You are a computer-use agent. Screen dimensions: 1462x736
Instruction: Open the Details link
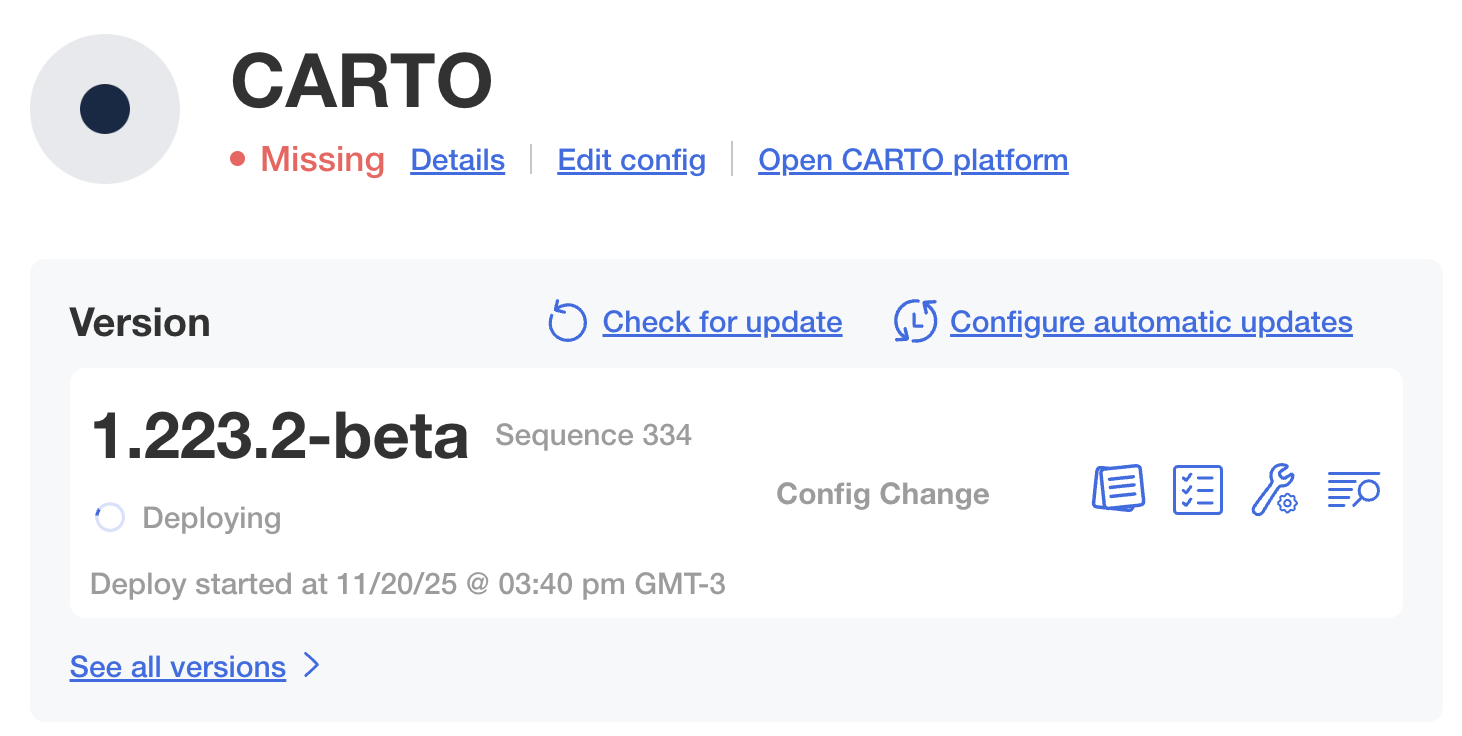coord(457,160)
